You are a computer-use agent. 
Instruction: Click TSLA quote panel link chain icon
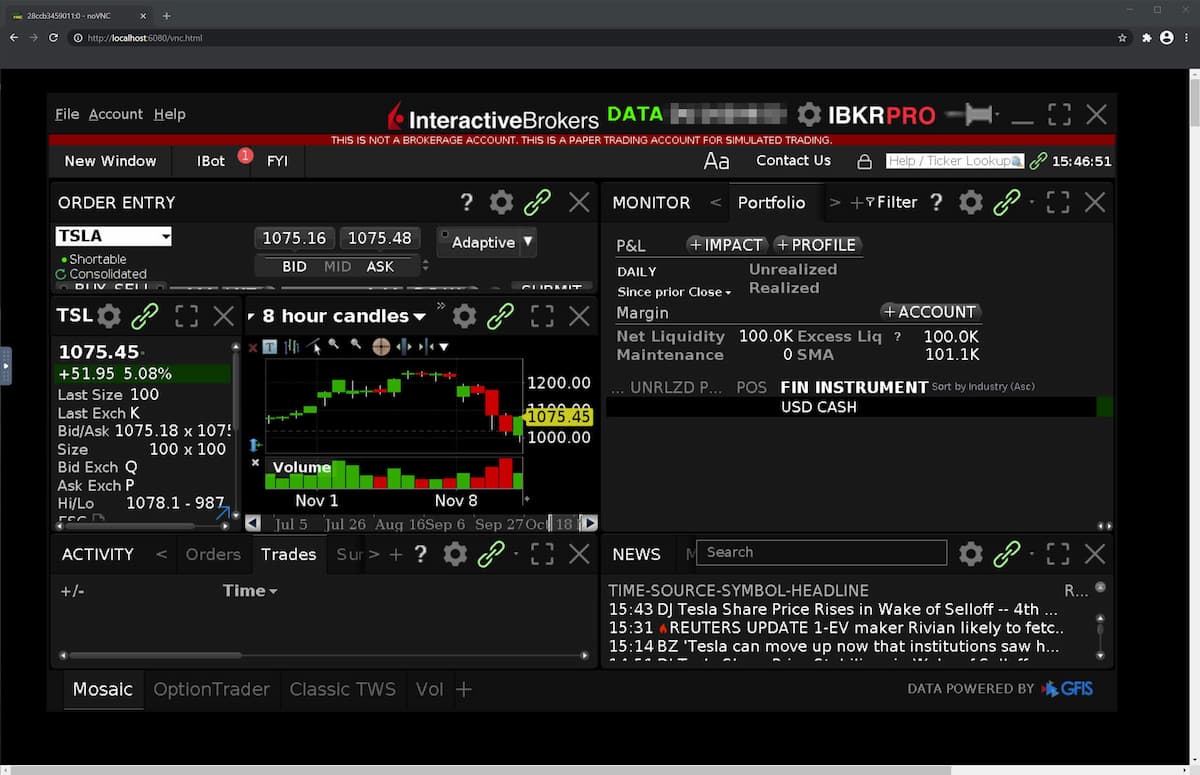pos(146,316)
